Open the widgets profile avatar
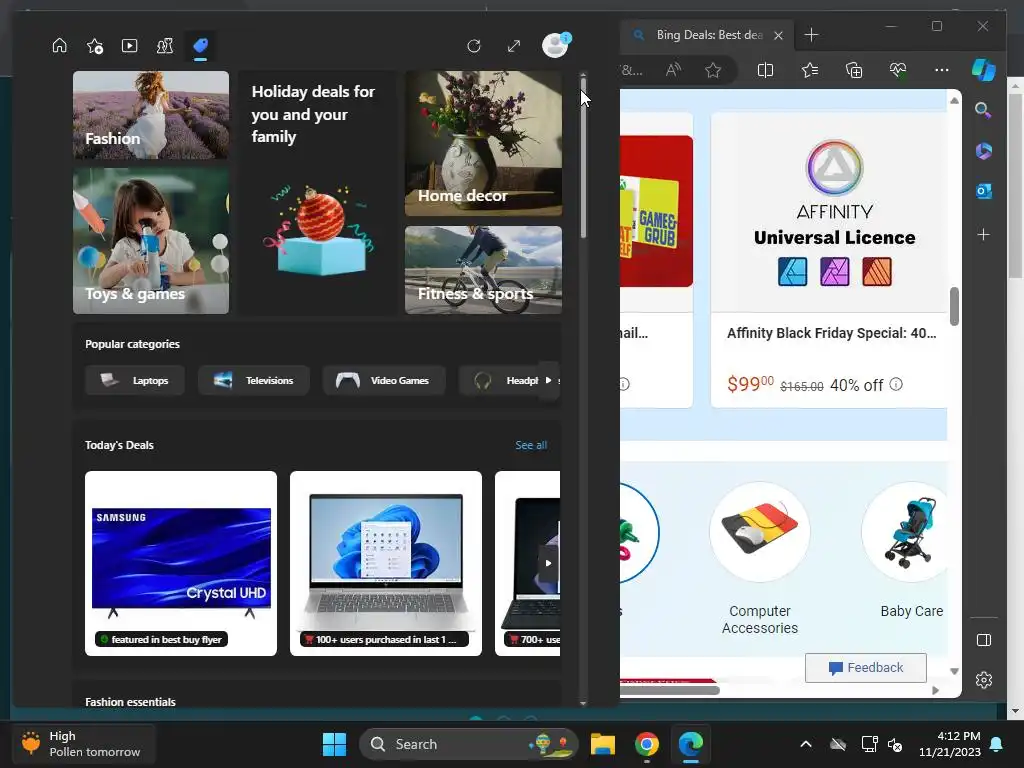This screenshot has height=768, width=1024. (x=556, y=45)
